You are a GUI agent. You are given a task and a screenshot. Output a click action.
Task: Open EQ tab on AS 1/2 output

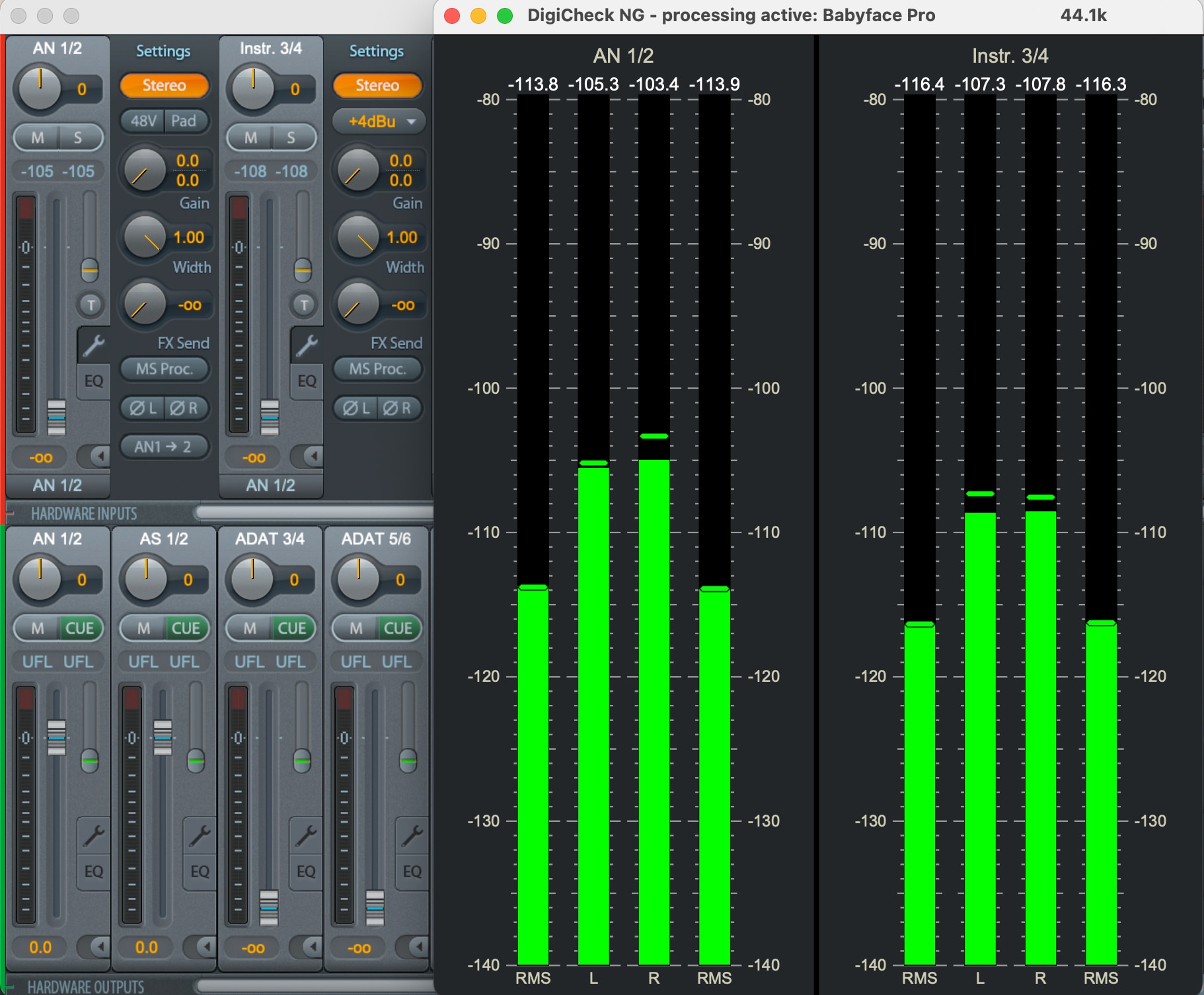tap(200, 872)
